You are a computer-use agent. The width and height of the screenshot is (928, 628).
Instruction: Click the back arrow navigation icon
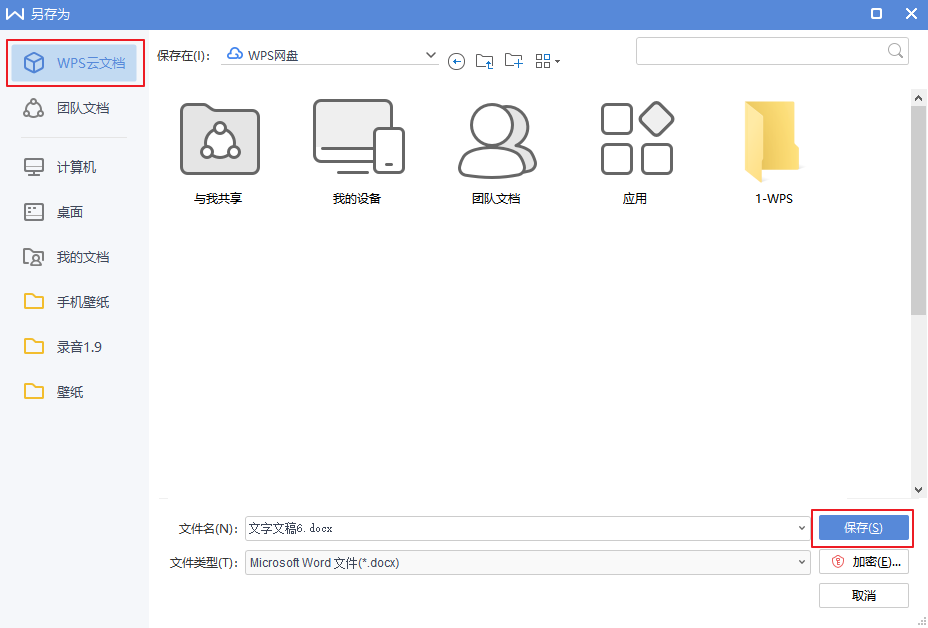point(457,62)
